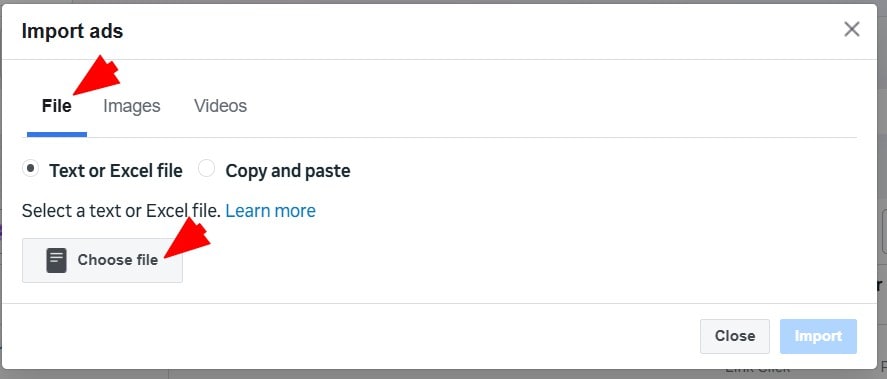This screenshot has width=887, height=379.
Task: Click the "Copy and paste" label text
Action: [x=287, y=171]
